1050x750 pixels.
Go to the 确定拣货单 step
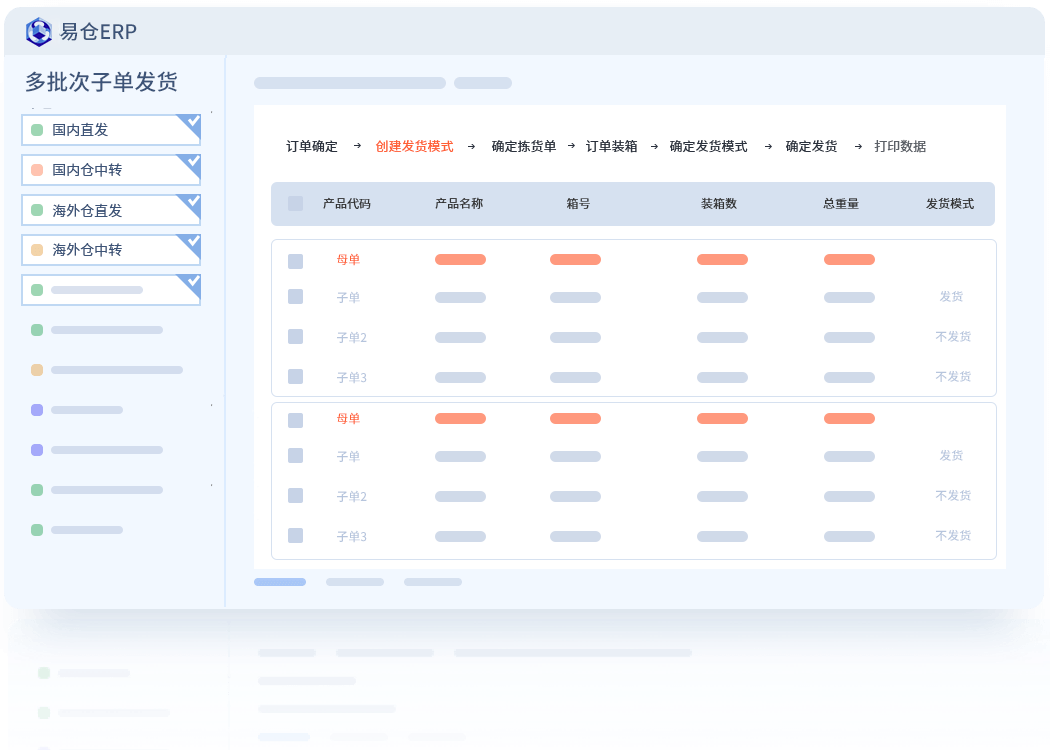click(x=524, y=146)
